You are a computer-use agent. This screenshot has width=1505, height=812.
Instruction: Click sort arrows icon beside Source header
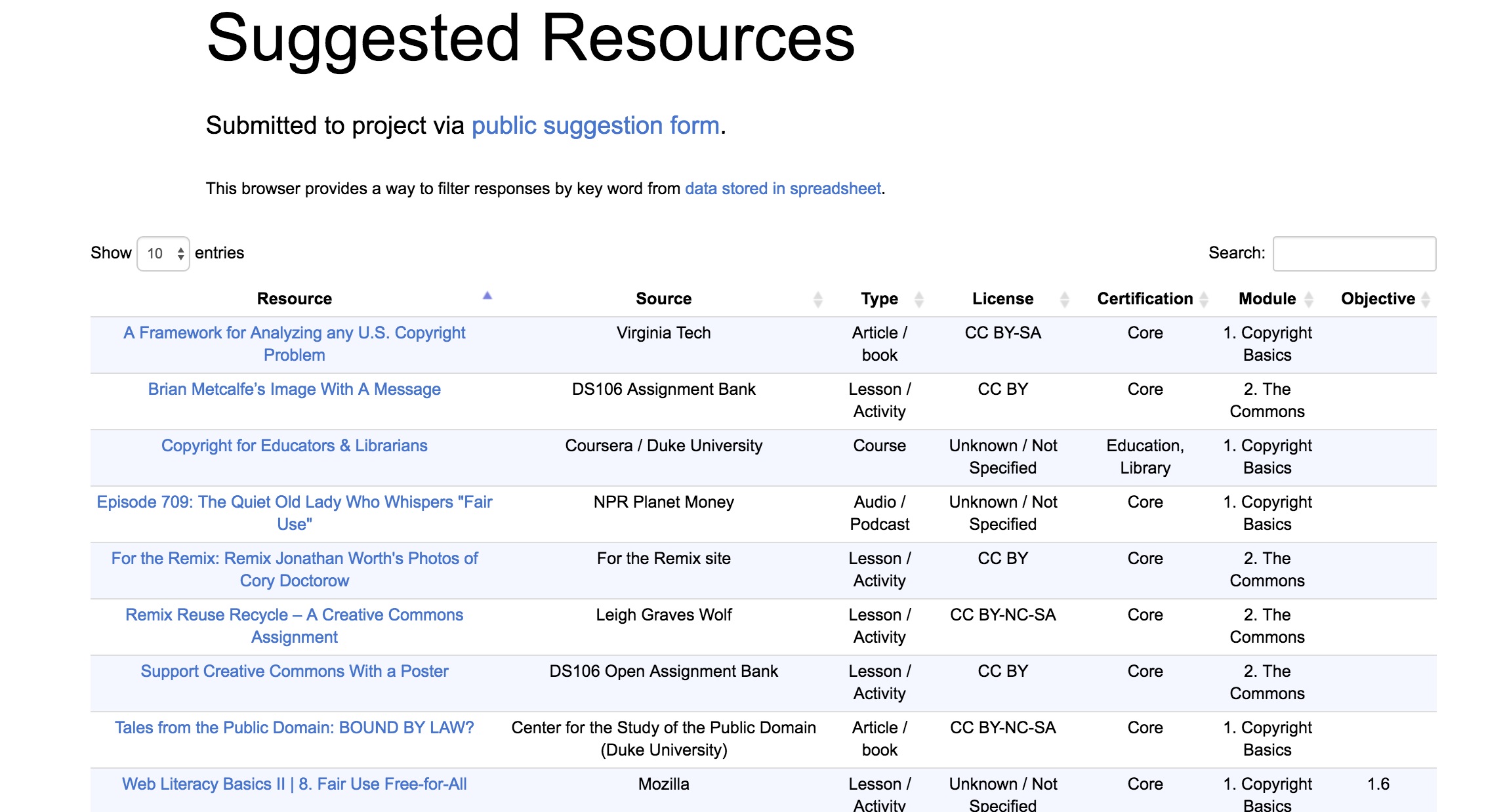[817, 300]
